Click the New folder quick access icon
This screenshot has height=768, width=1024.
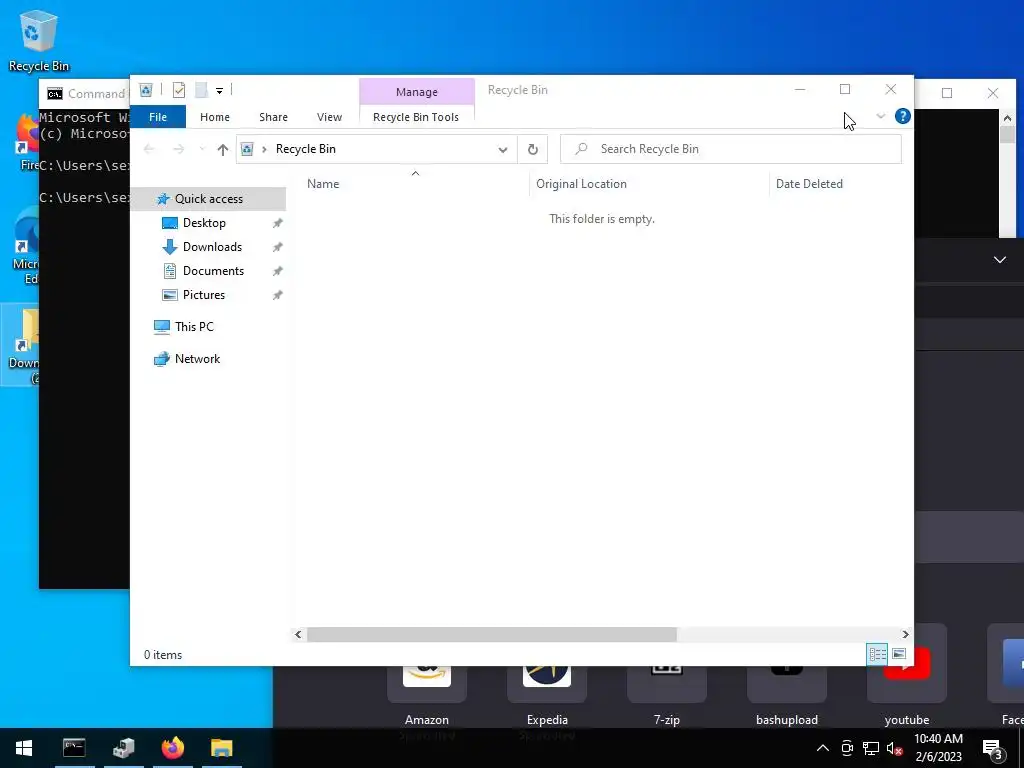(x=202, y=90)
